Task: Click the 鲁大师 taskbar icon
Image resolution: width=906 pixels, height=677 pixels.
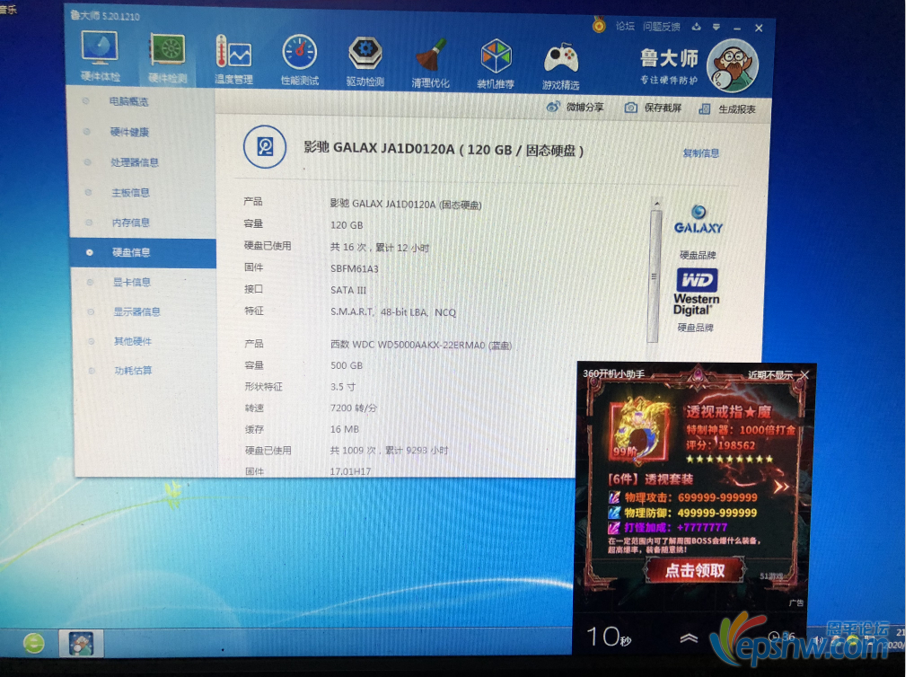Action: coord(81,643)
